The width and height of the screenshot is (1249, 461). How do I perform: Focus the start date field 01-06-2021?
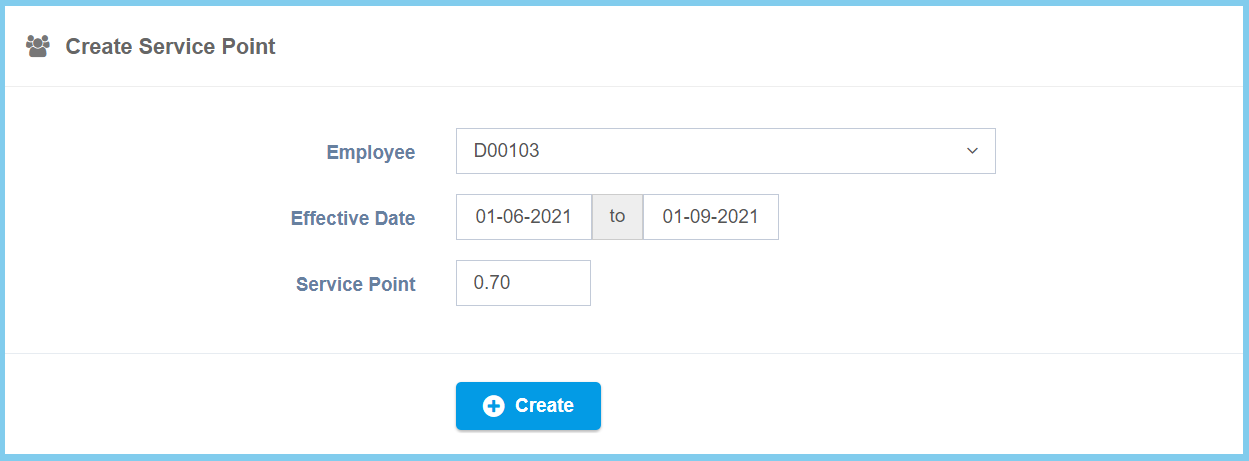coord(523,217)
